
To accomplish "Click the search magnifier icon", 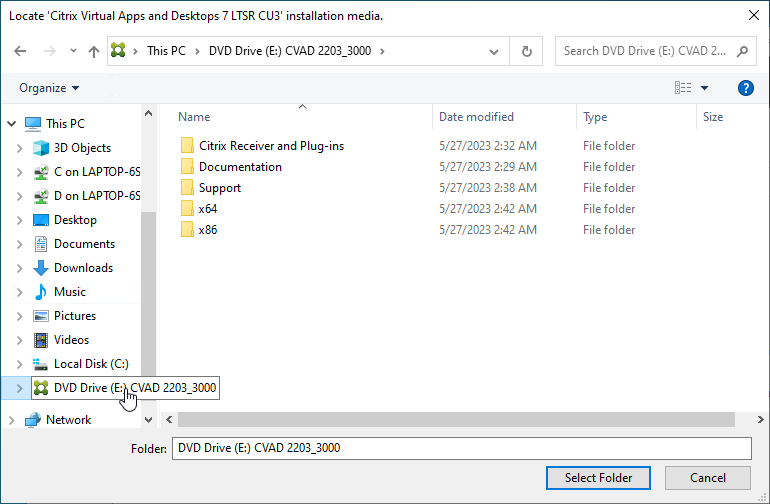I will 742,51.
